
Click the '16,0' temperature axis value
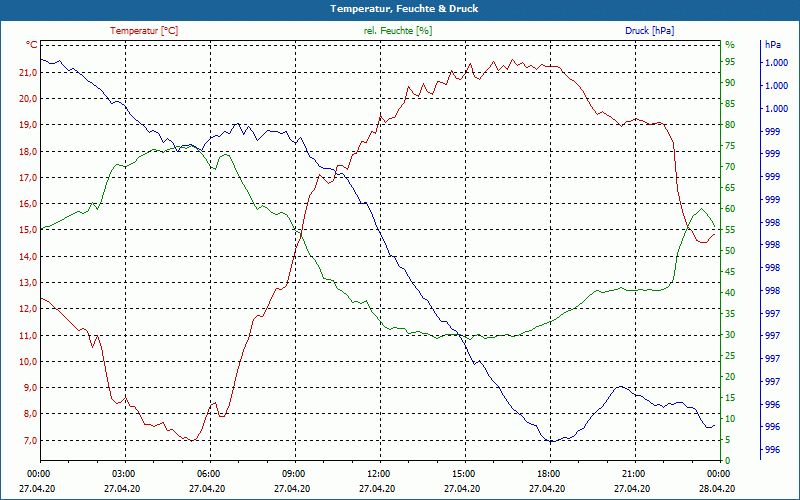tap(28, 204)
